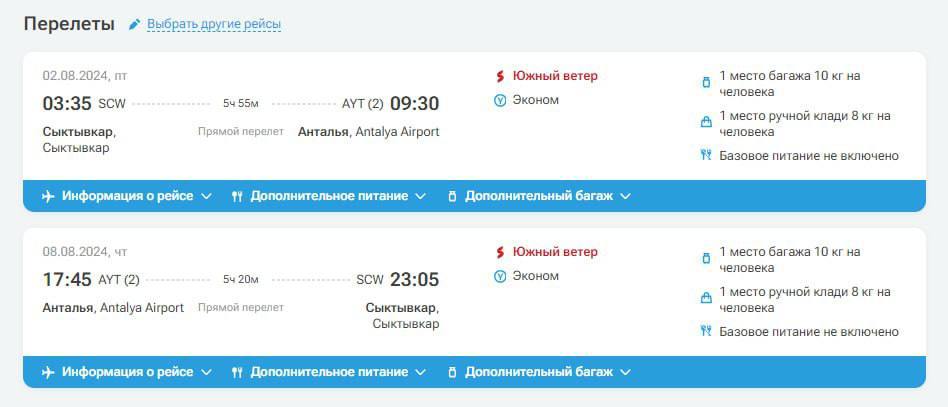Expand Дополнительный багаж for first flight
This screenshot has height=407, width=948.
pyautogui.click(x=538, y=196)
